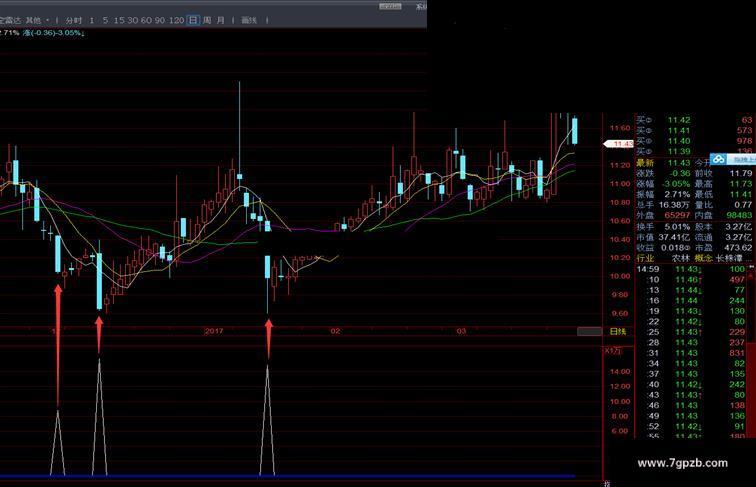Click the 概念 concept label
This screenshot has height=487, width=756.
(704, 258)
